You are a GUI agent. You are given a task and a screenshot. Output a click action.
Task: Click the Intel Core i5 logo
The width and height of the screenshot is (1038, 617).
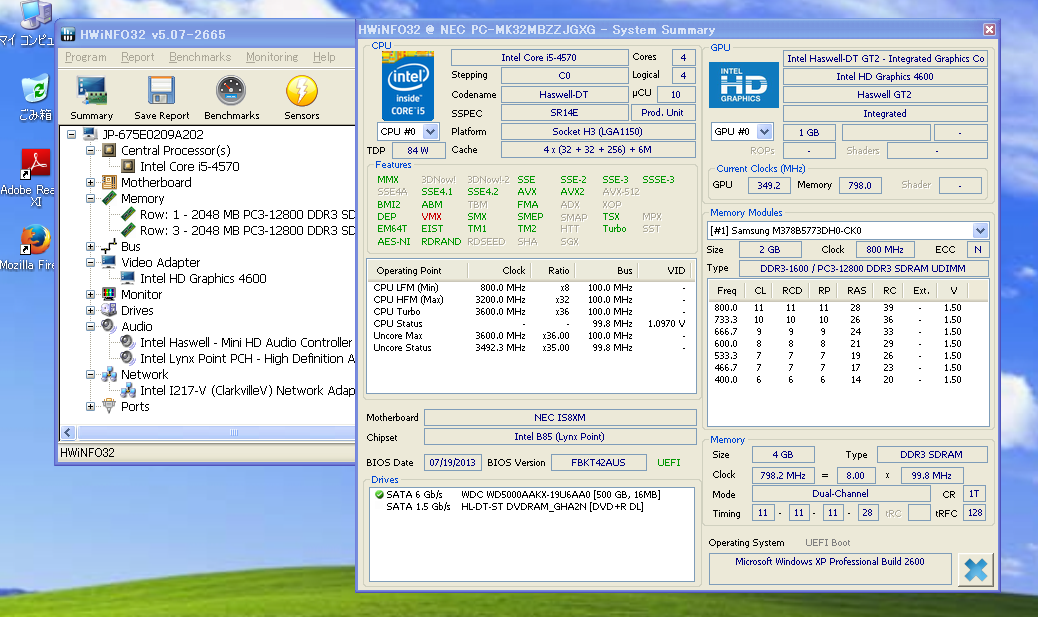pyautogui.click(x=408, y=86)
